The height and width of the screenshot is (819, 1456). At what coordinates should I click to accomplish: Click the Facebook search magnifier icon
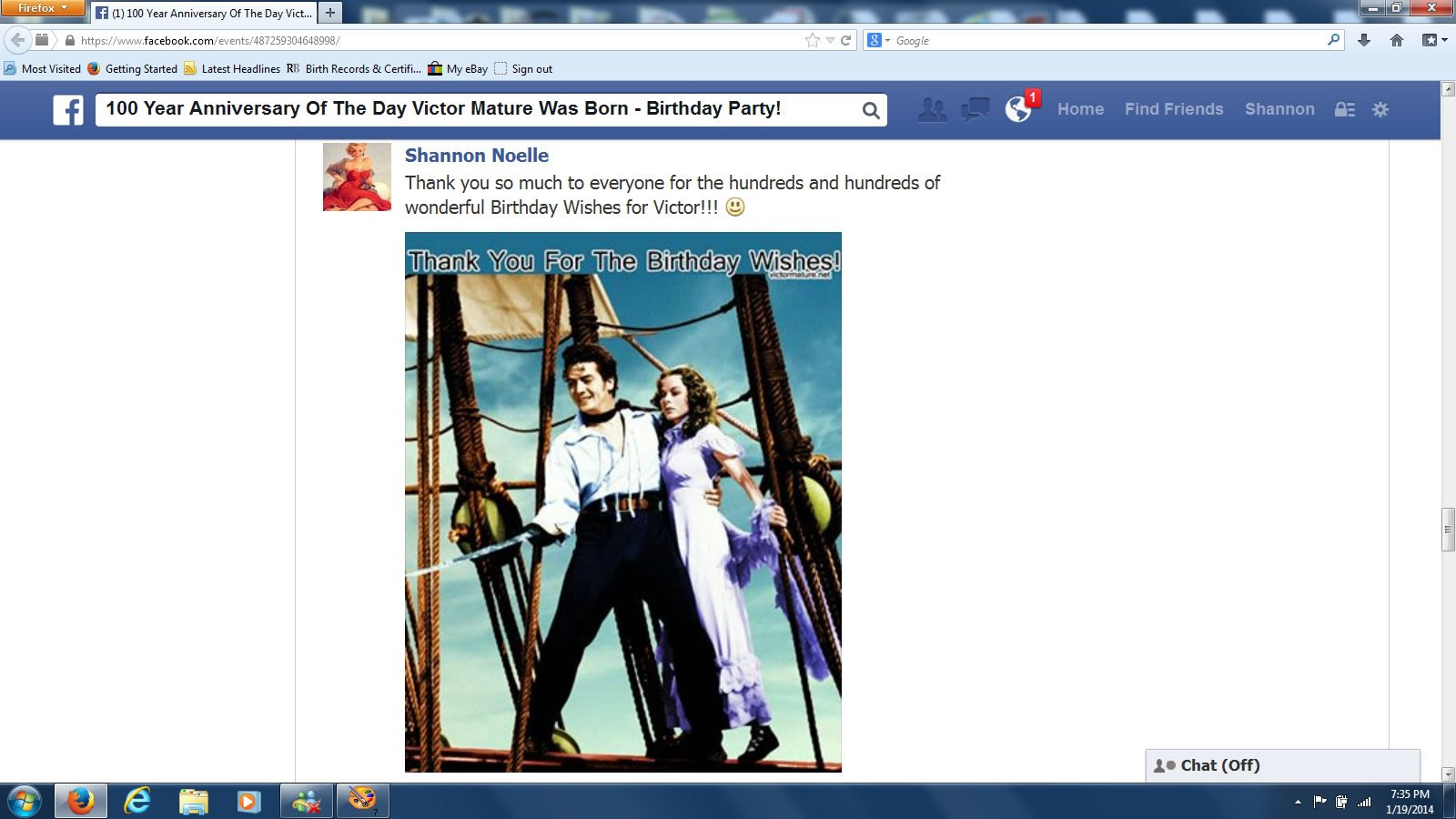[x=871, y=110]
